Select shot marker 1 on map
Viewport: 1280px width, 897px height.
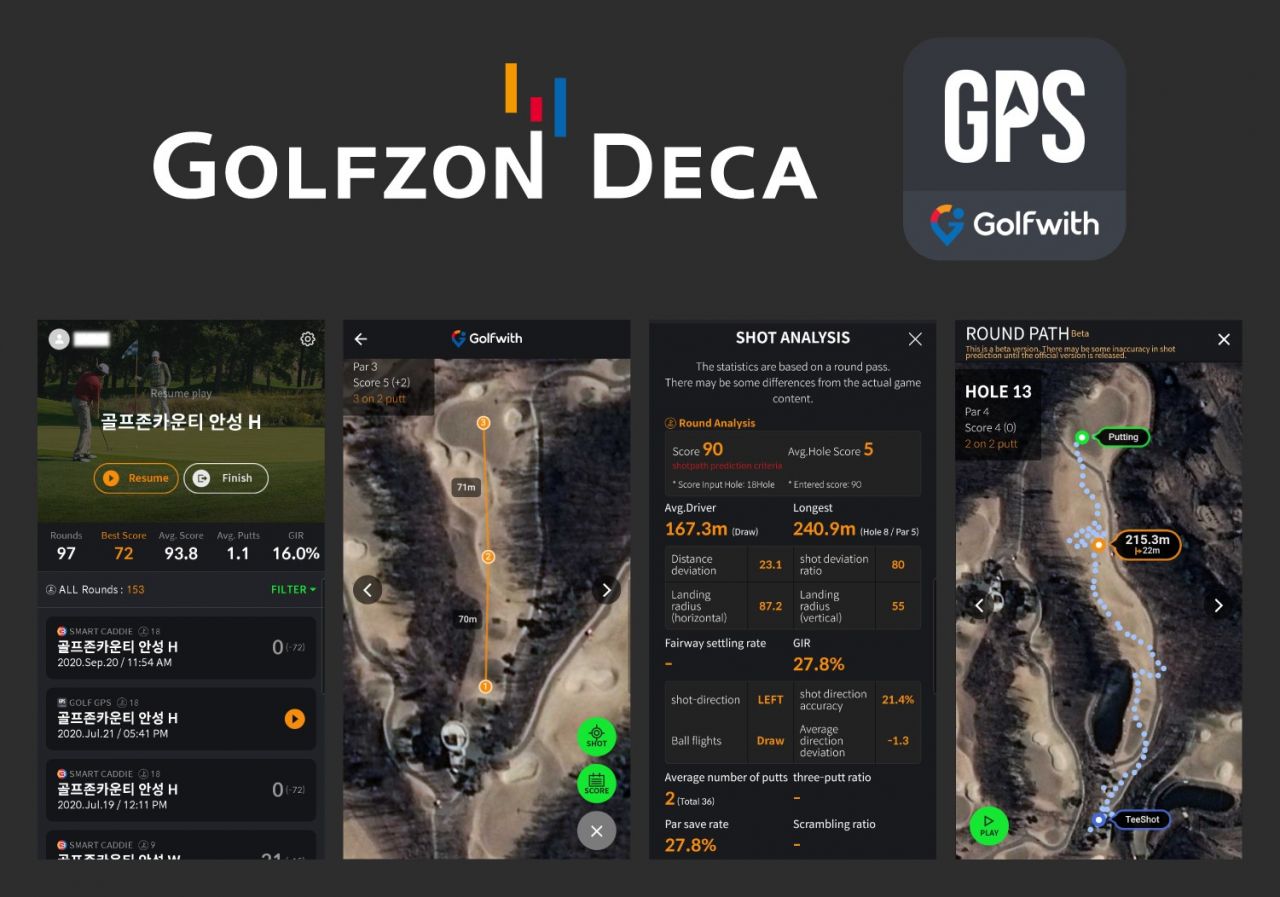coord(485,686)
